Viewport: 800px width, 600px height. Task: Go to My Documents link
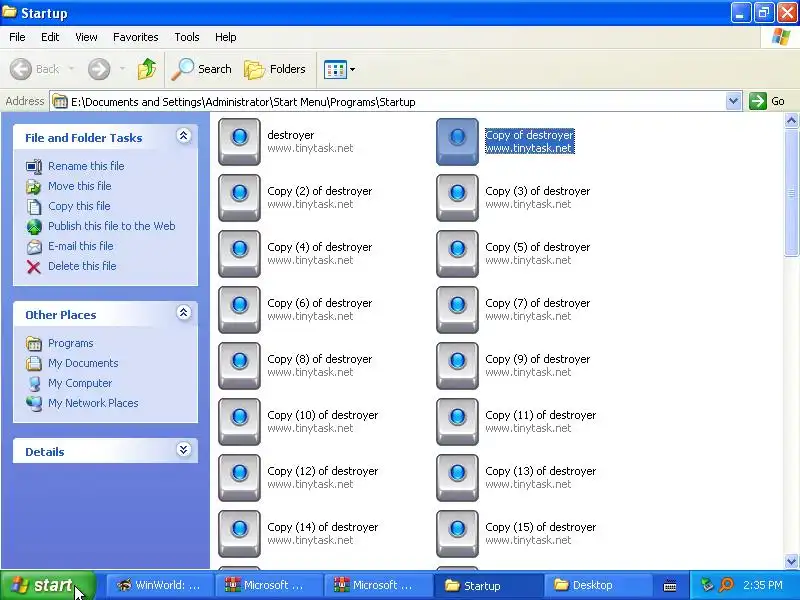[x=83, y=363]
